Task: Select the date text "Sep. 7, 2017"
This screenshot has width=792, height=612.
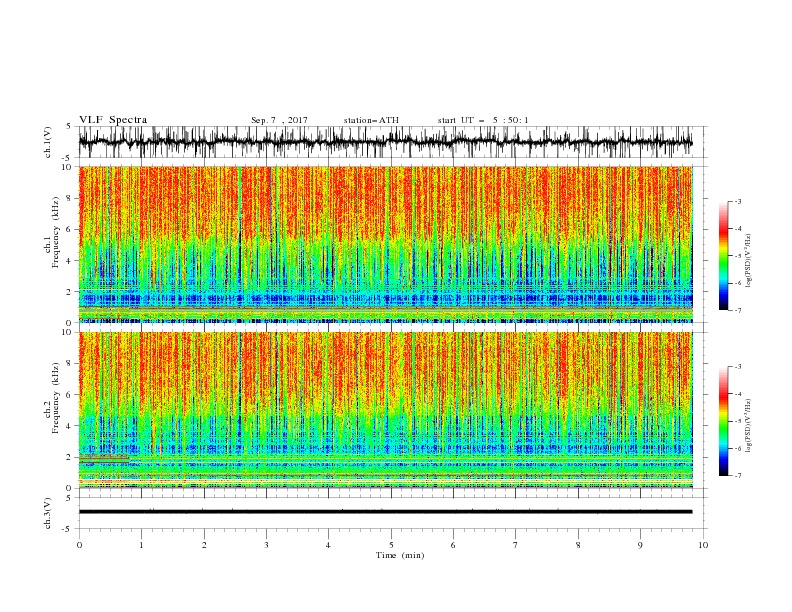Action: pyautogui.click(x=279, y=120)
